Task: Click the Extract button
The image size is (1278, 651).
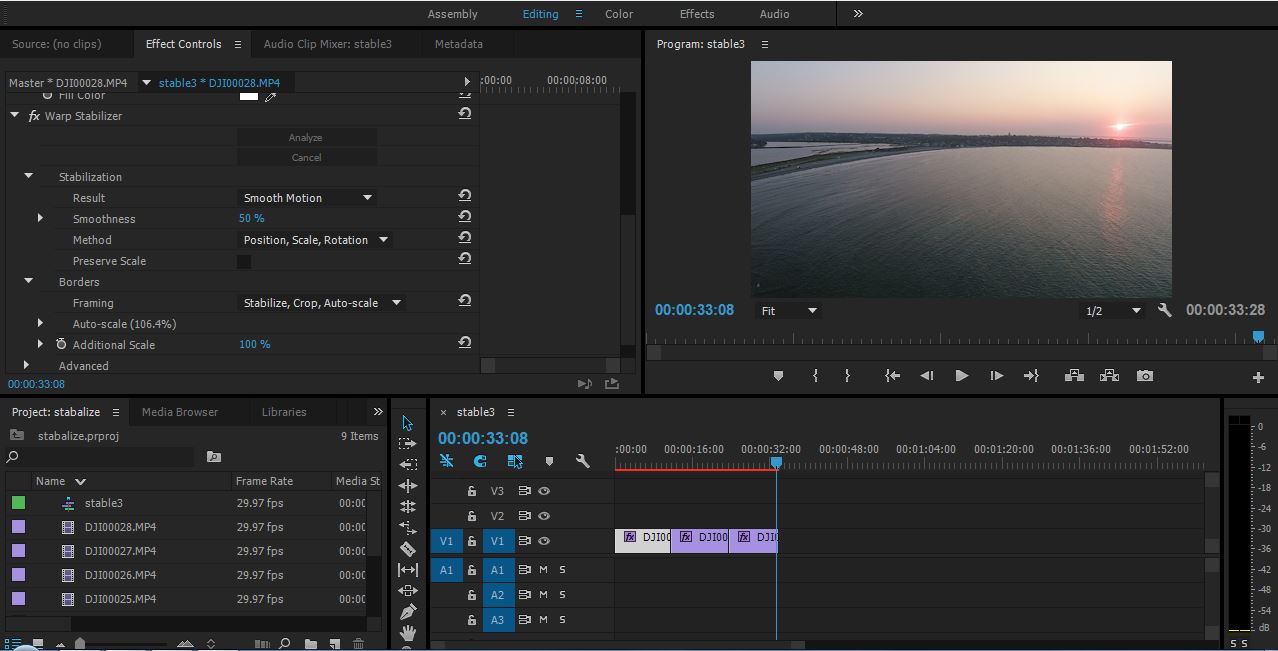Action: click(x=1109, y=376)
